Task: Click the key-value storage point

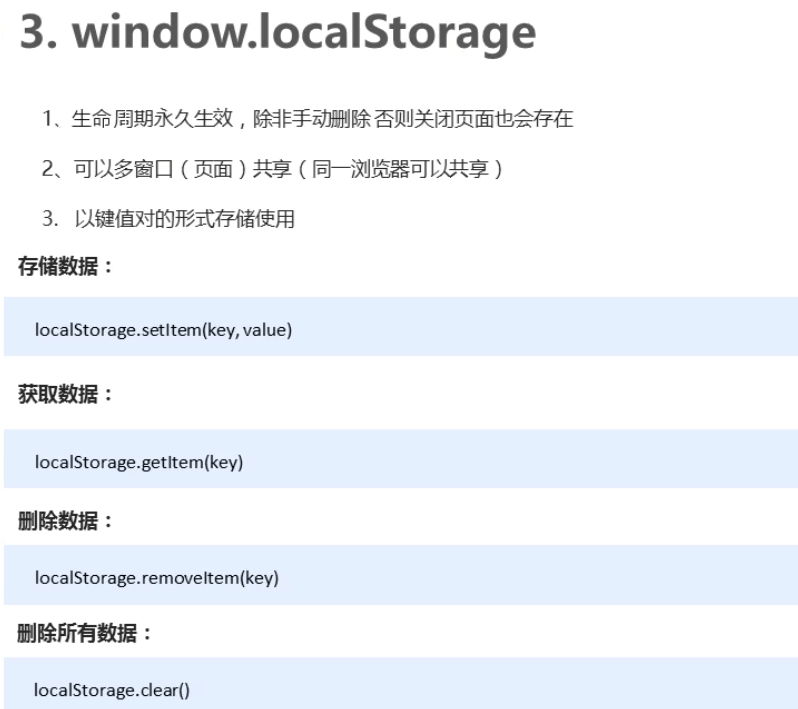Action: (x=168, y=219)
